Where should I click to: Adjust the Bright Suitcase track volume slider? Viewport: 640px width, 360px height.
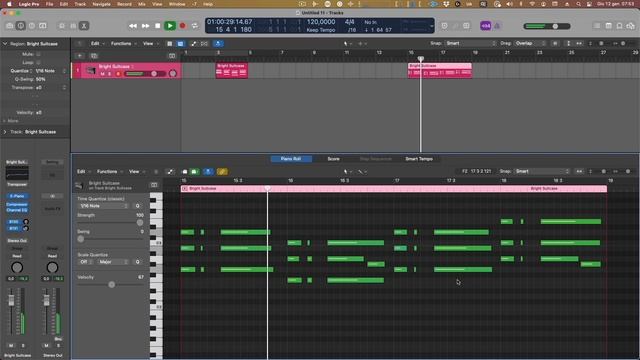tap(145, 74)
